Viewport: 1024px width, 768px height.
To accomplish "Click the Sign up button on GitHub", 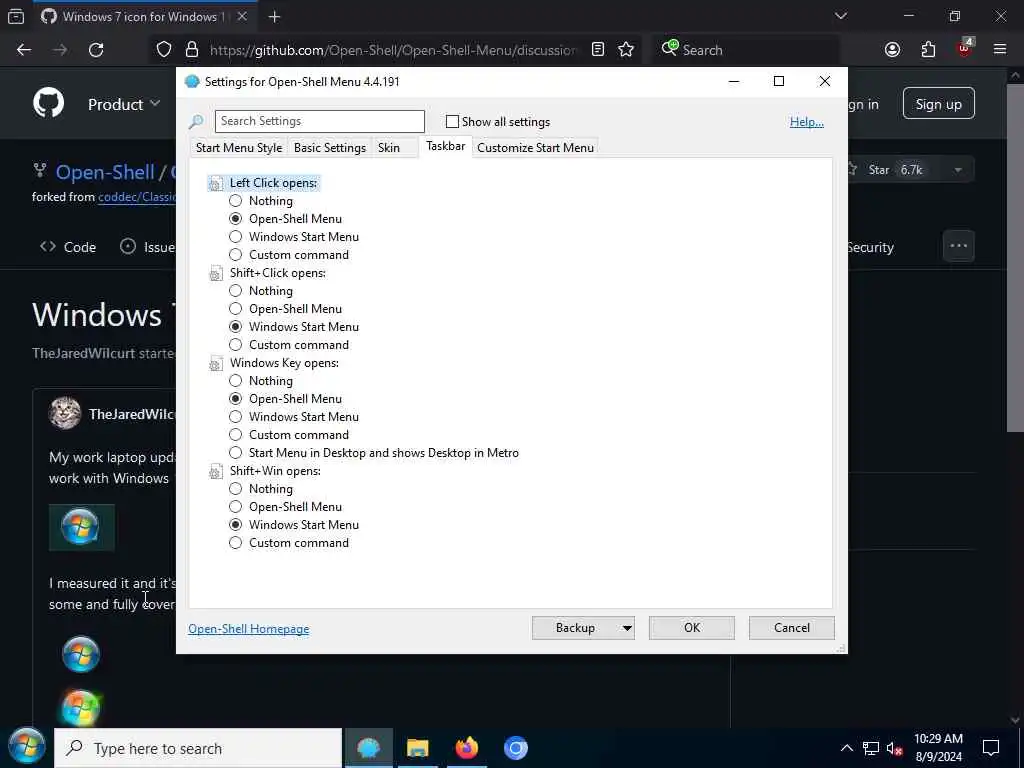I will 938,103.
